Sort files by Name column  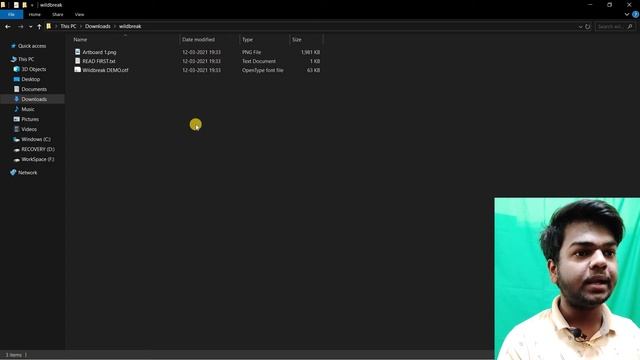[80, 40]
